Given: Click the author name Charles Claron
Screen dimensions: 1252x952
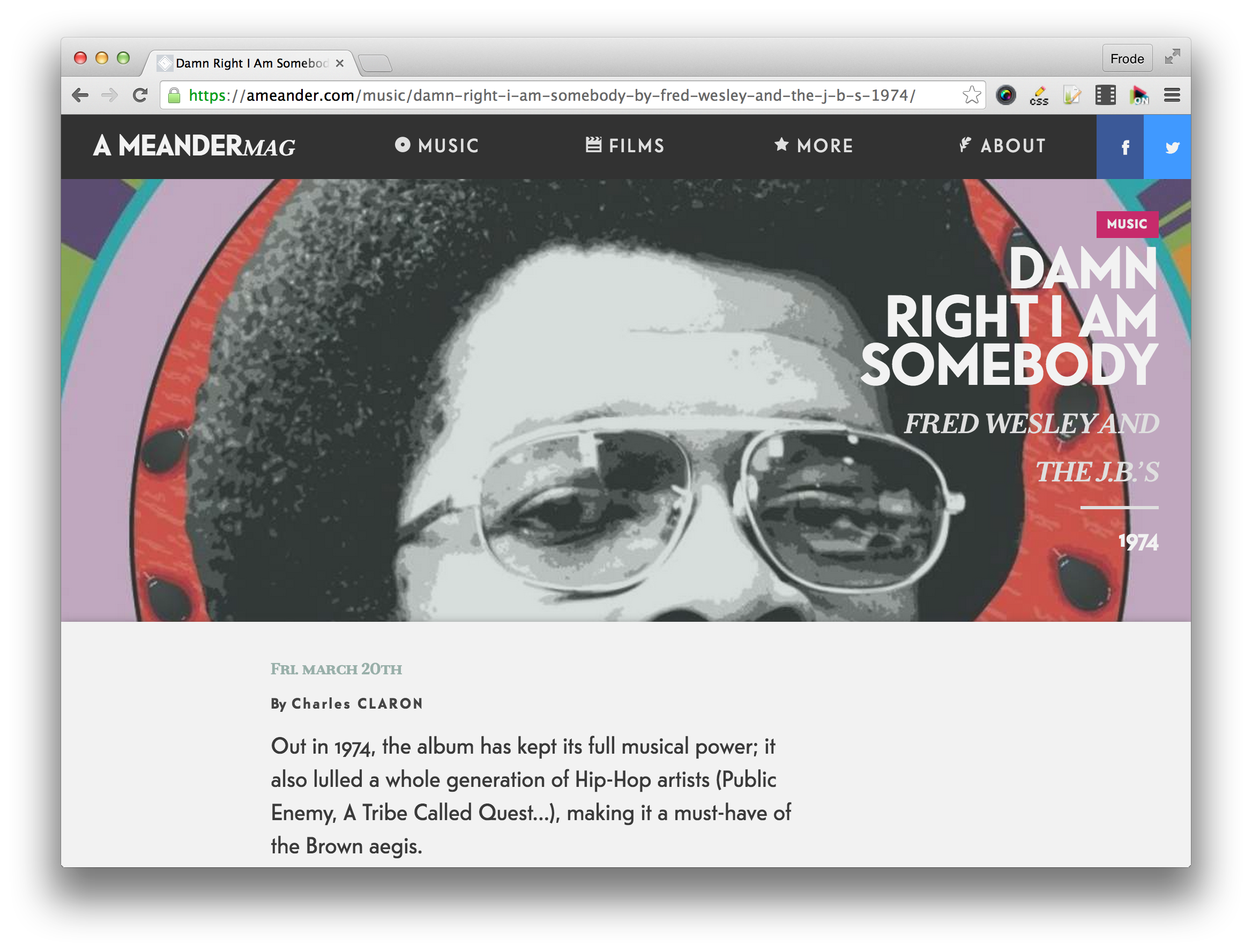Looking at the screenshot, I should click(357, 703).
